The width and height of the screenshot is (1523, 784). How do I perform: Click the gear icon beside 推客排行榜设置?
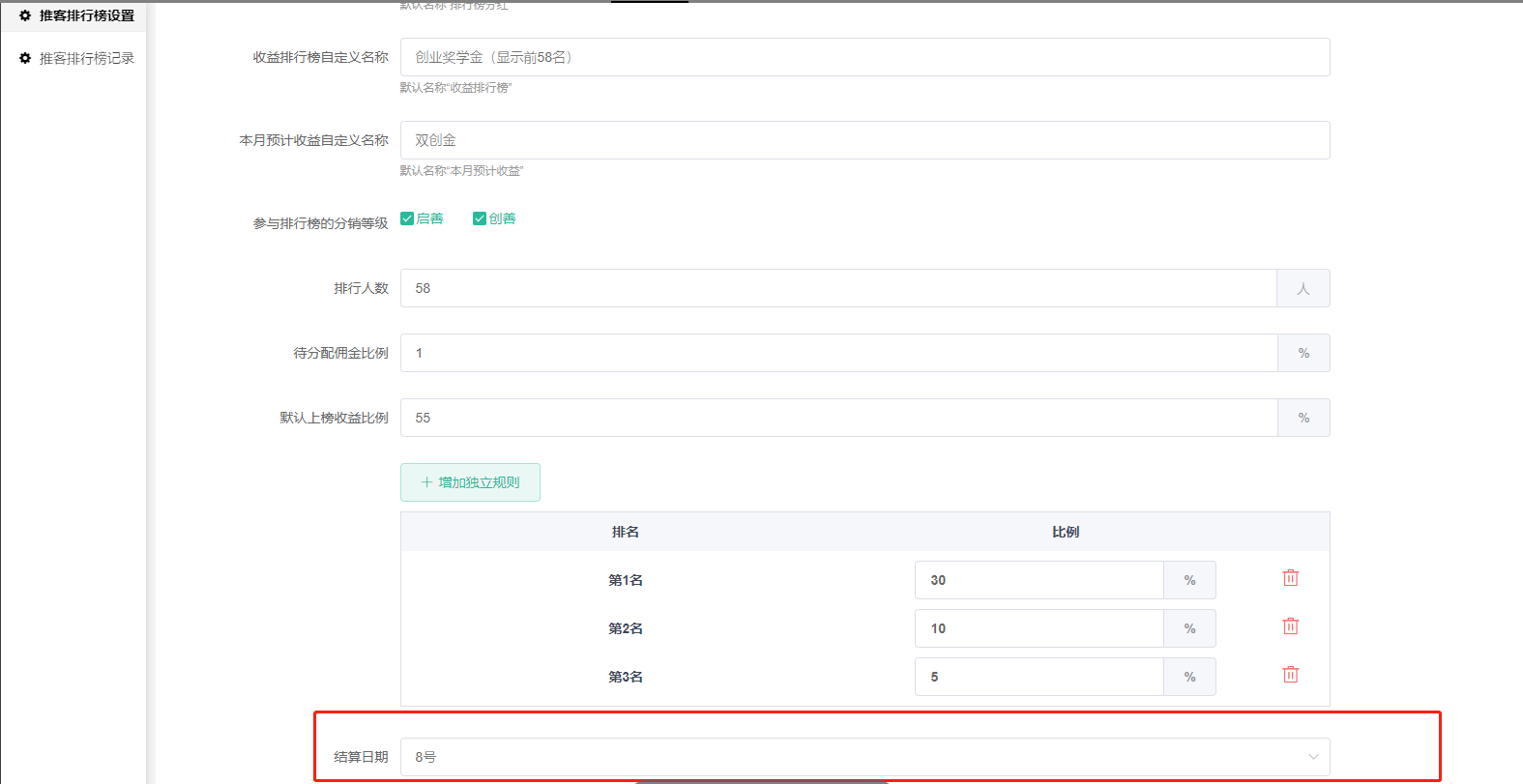click(25, 15)
